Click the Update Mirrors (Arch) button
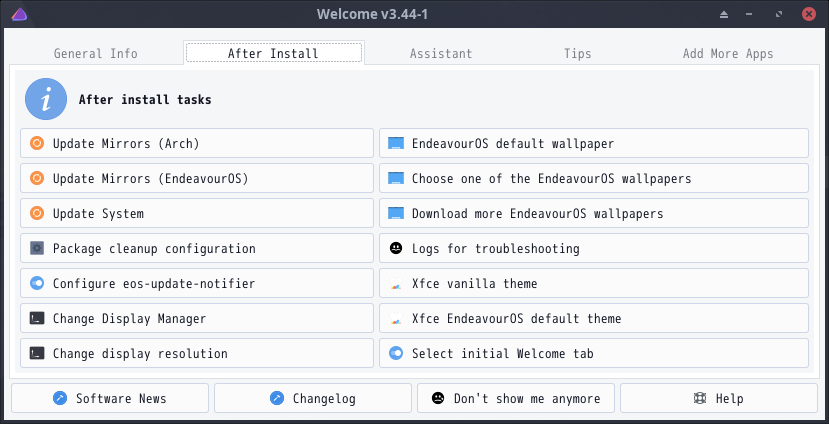The width and height of the screenshot is (829, 424). click(x=197, y=143)
